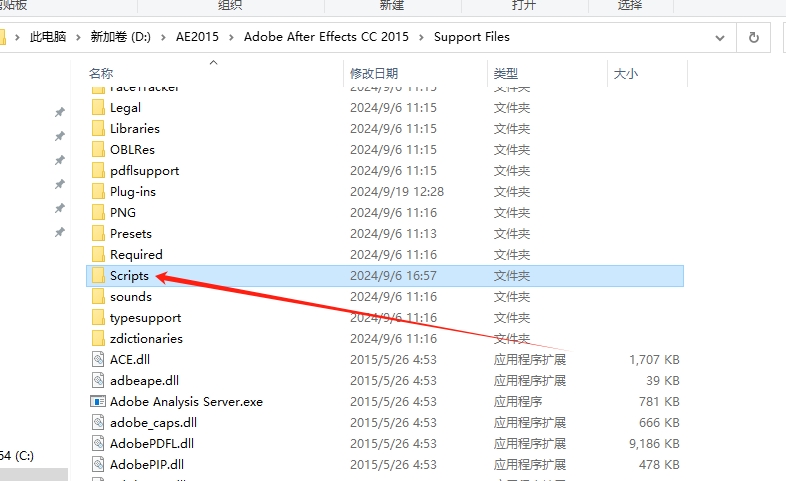Click the pin icon beside the Libraries row
786x481 pixels.
coord(60,136)
